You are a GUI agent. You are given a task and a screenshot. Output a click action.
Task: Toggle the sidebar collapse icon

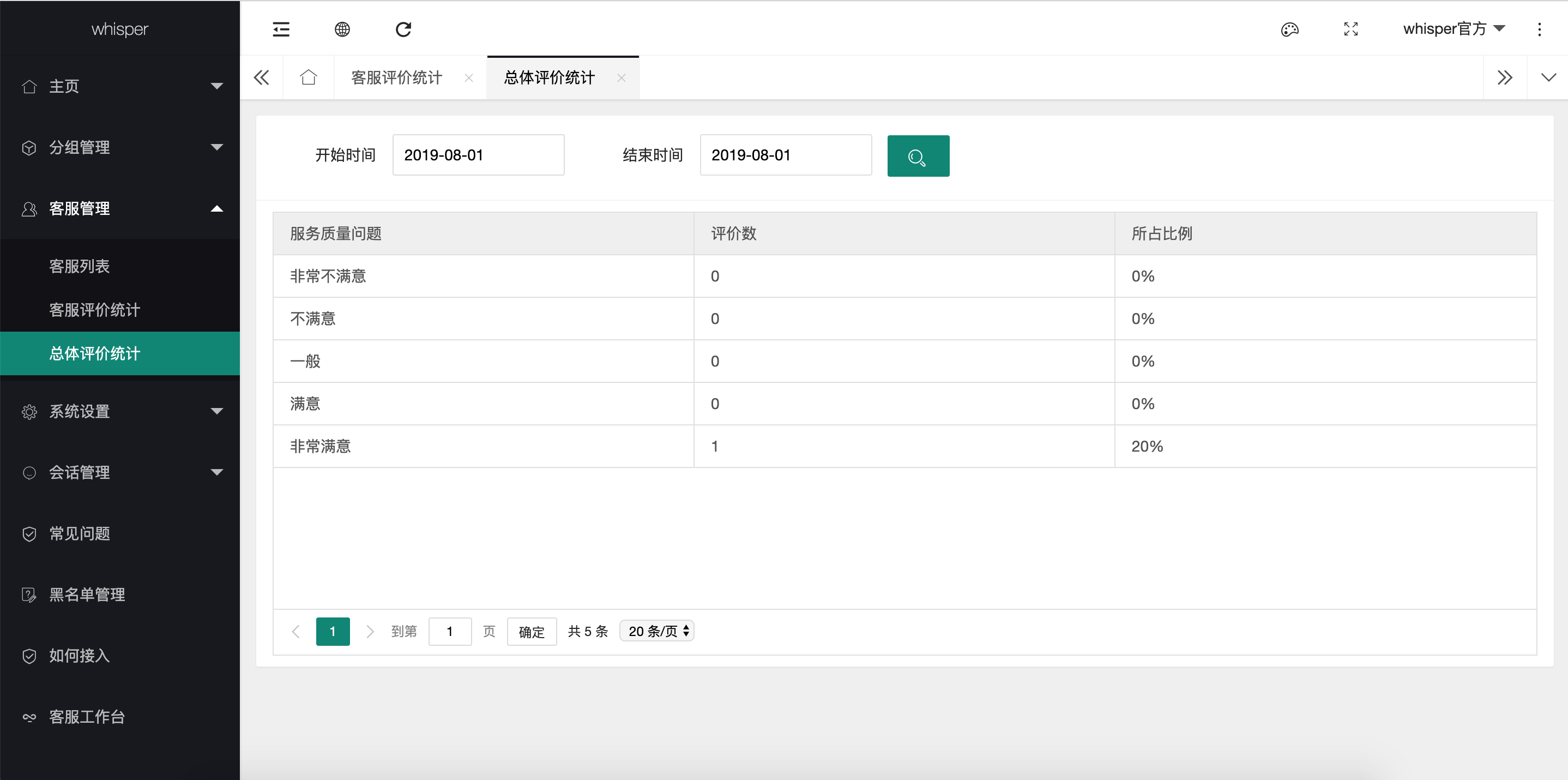[281, 29]
